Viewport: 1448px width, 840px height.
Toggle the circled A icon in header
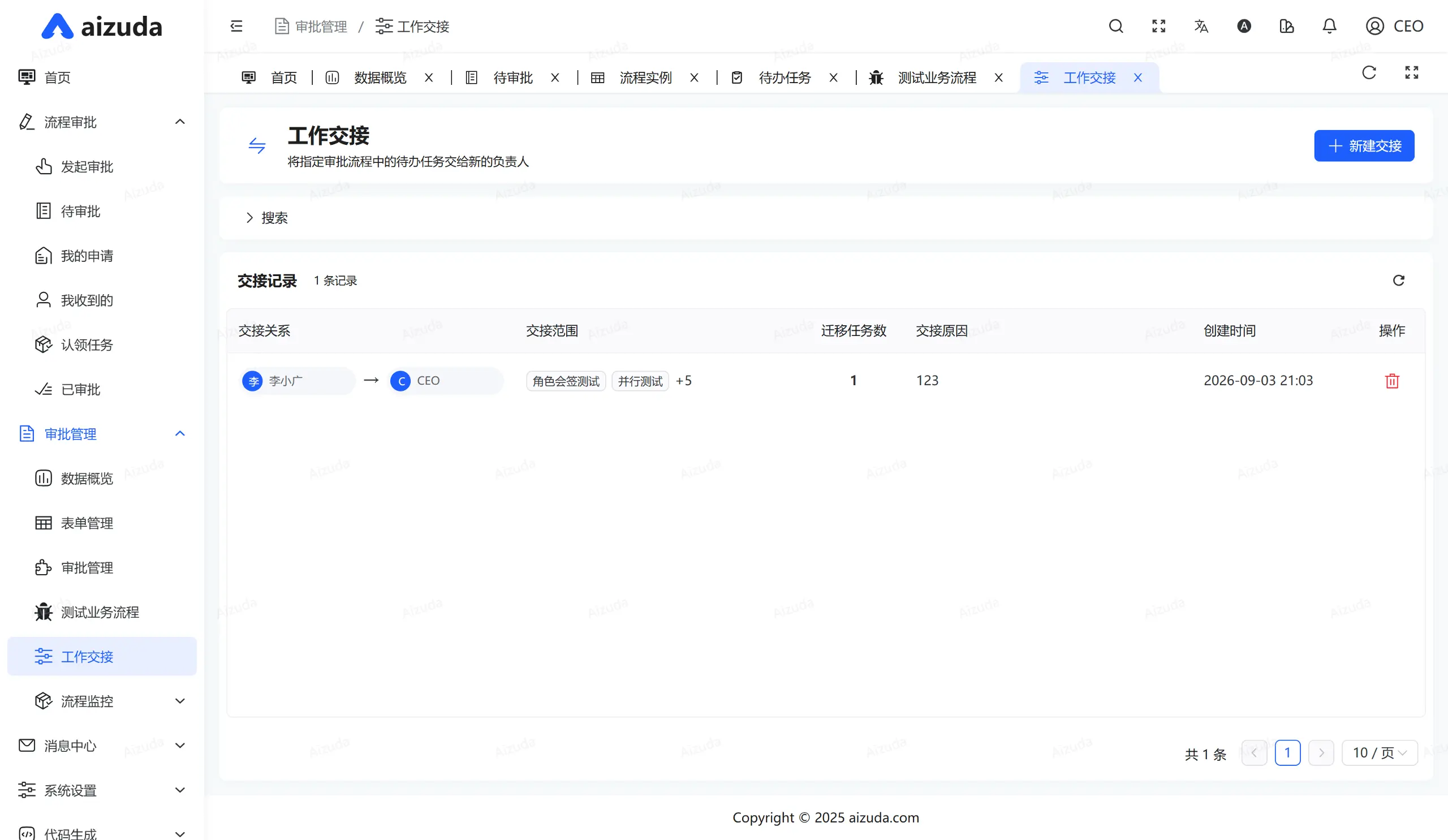pos(1244,27)
